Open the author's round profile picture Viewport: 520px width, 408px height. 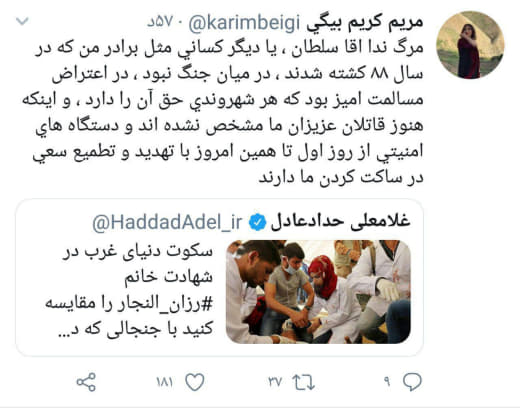click(470, 45)
